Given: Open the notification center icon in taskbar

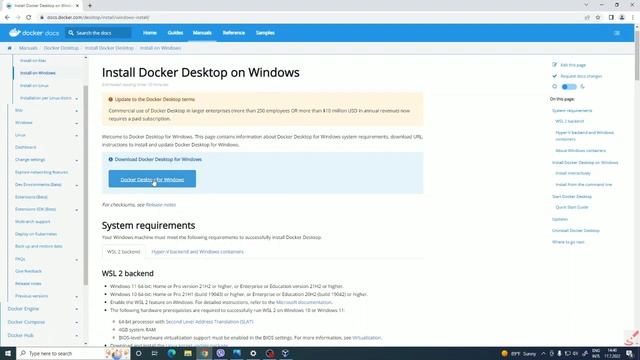Looking at the screenshot, I should pos(629,353).
